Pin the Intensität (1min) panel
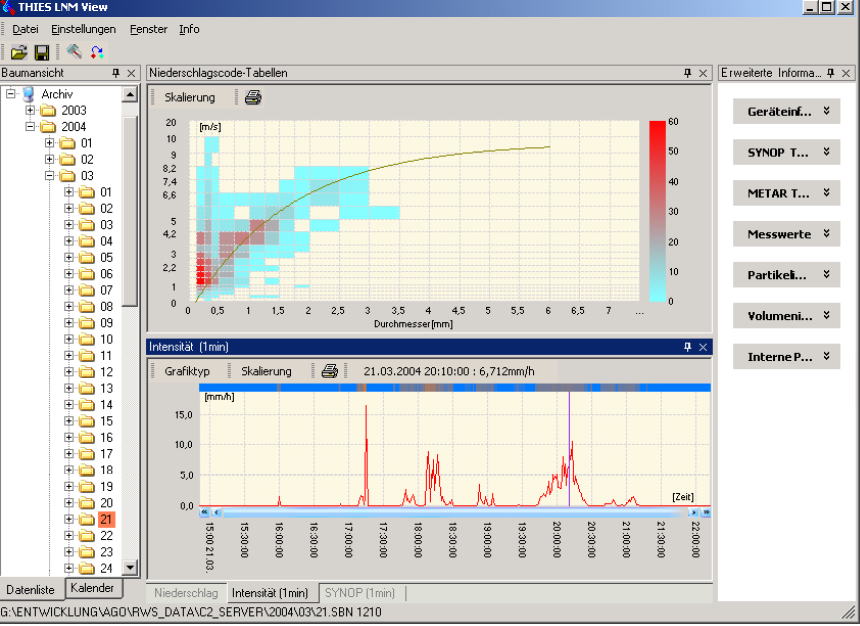860x626 pixels. [687, 347]
